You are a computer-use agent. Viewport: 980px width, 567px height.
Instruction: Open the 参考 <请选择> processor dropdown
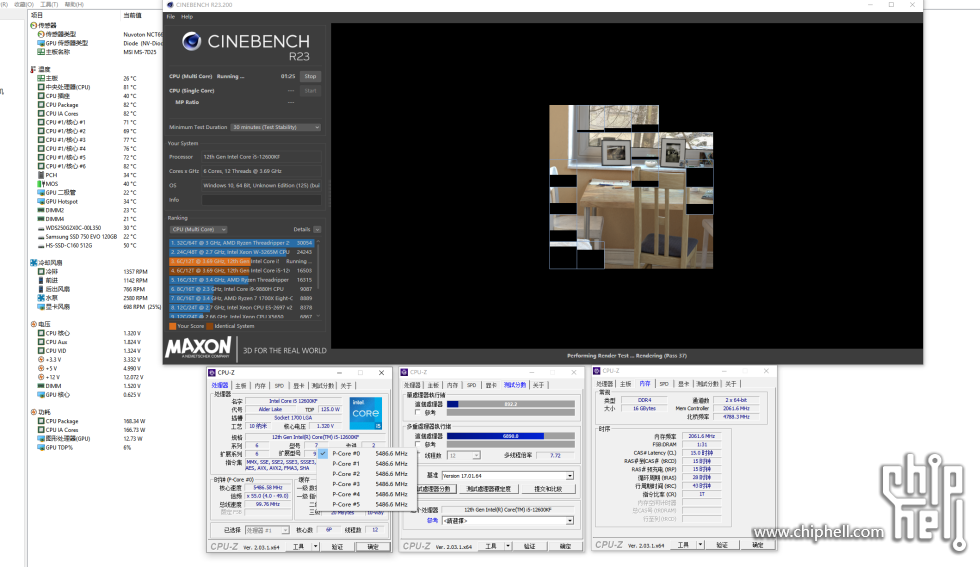tap(508, 521)
